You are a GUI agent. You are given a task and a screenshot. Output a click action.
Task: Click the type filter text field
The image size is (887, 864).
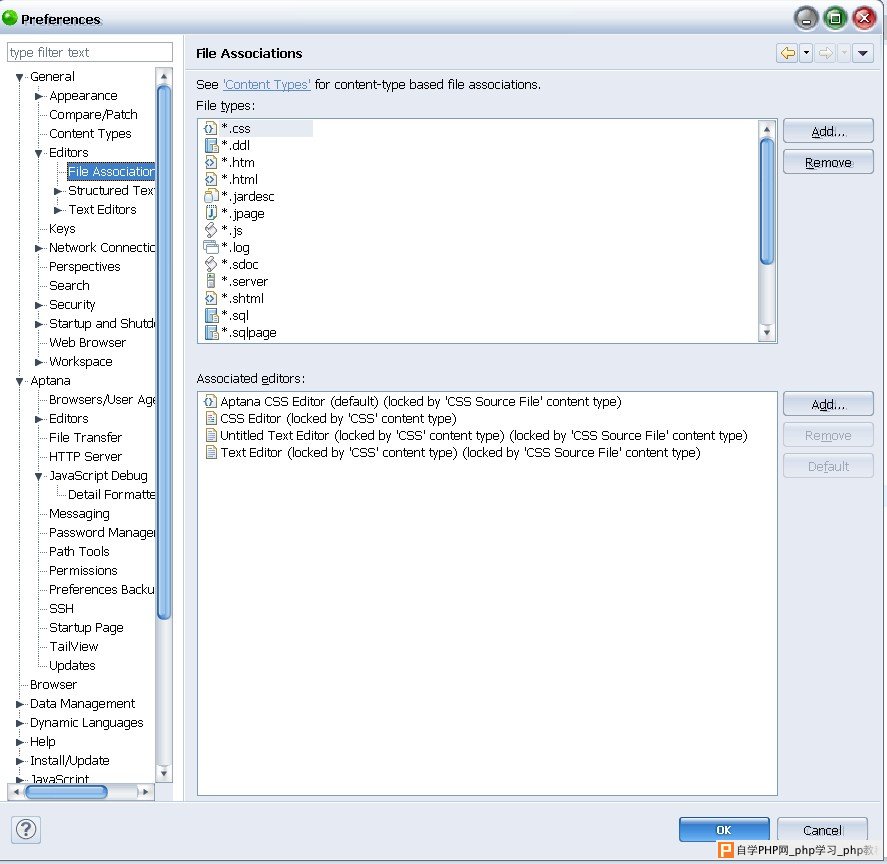pyautogui.click(x=90, y=52)
